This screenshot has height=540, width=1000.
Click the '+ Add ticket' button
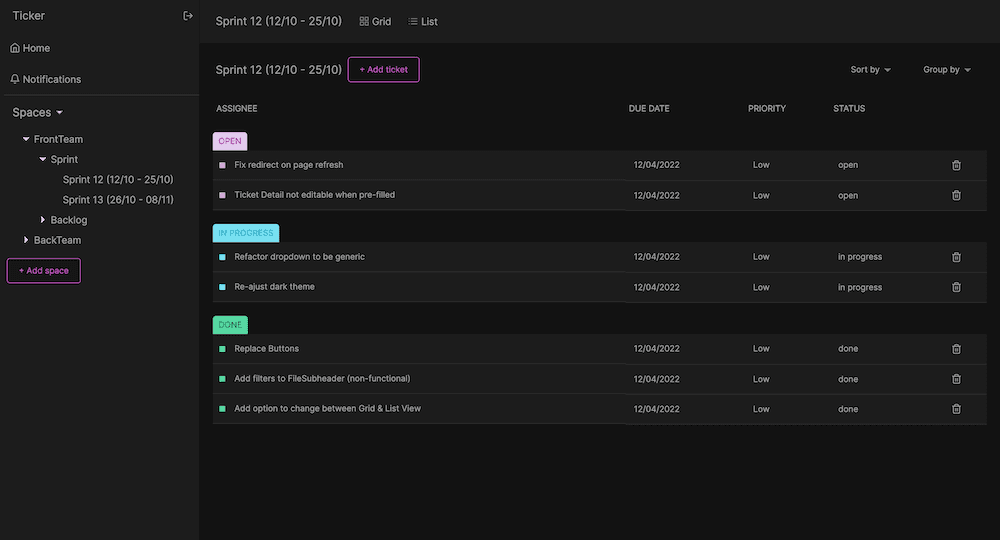tap(383, 70)
